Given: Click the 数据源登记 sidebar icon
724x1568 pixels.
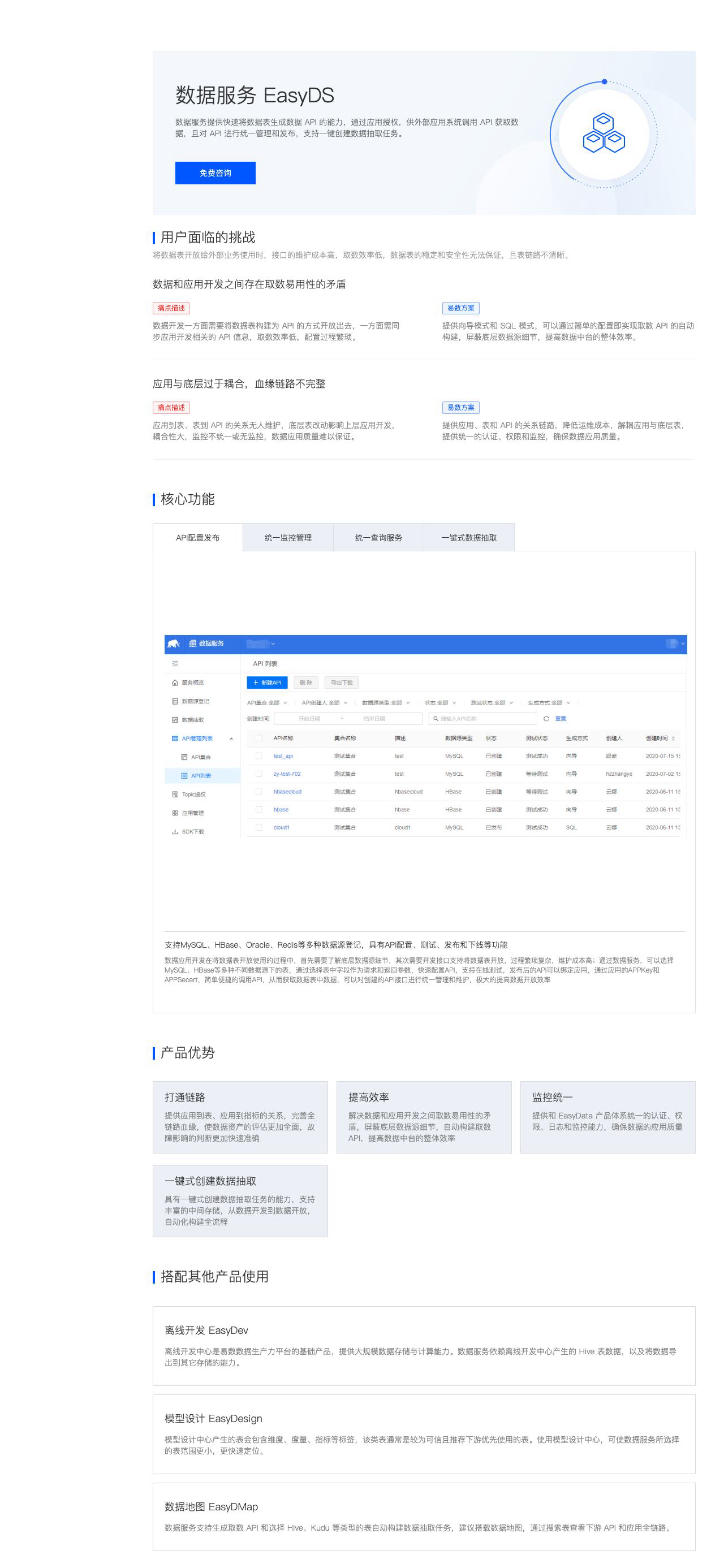Looking at the screenshot, I should coord(175,701).
